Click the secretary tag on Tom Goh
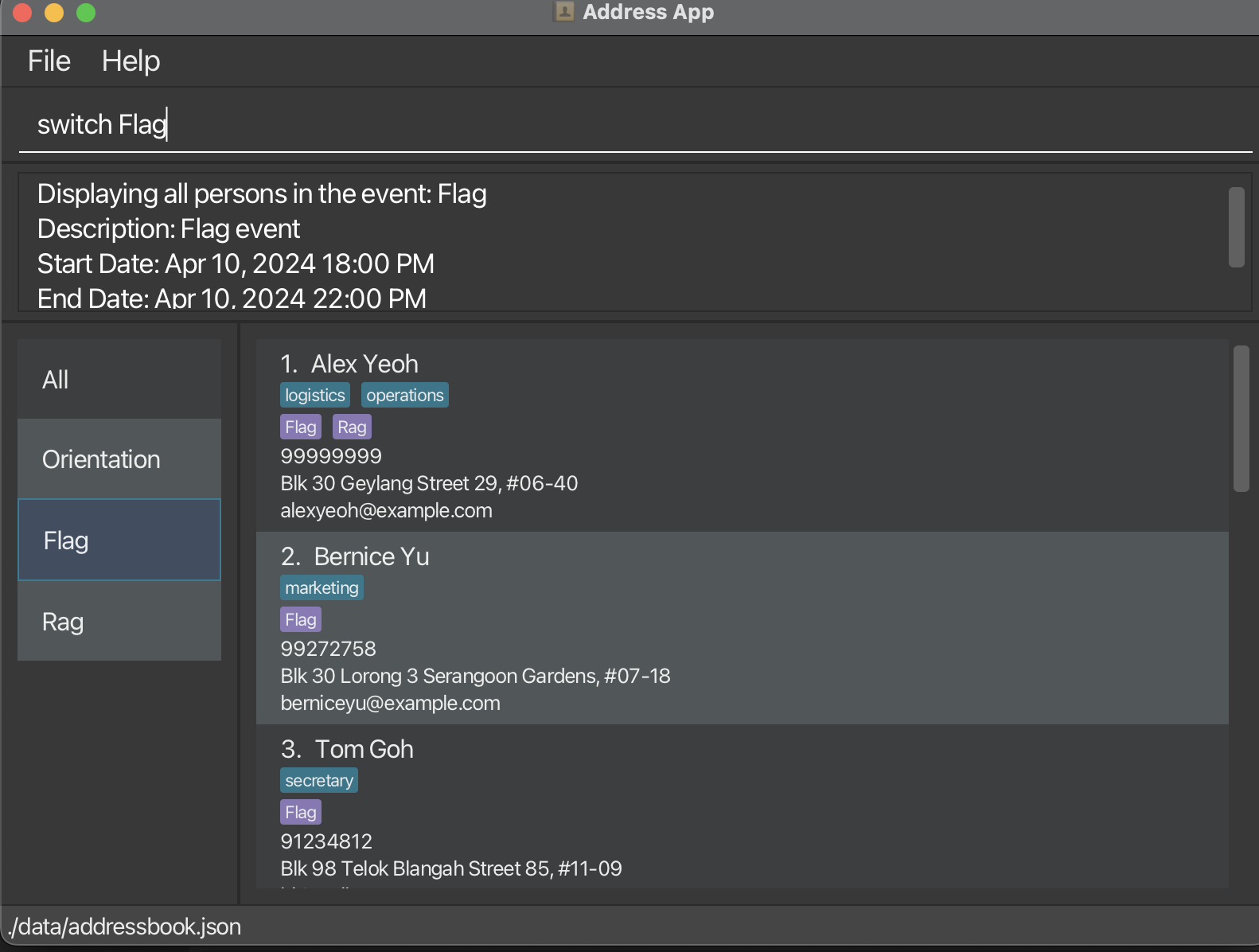1259x952 pixels. point(318,781)
